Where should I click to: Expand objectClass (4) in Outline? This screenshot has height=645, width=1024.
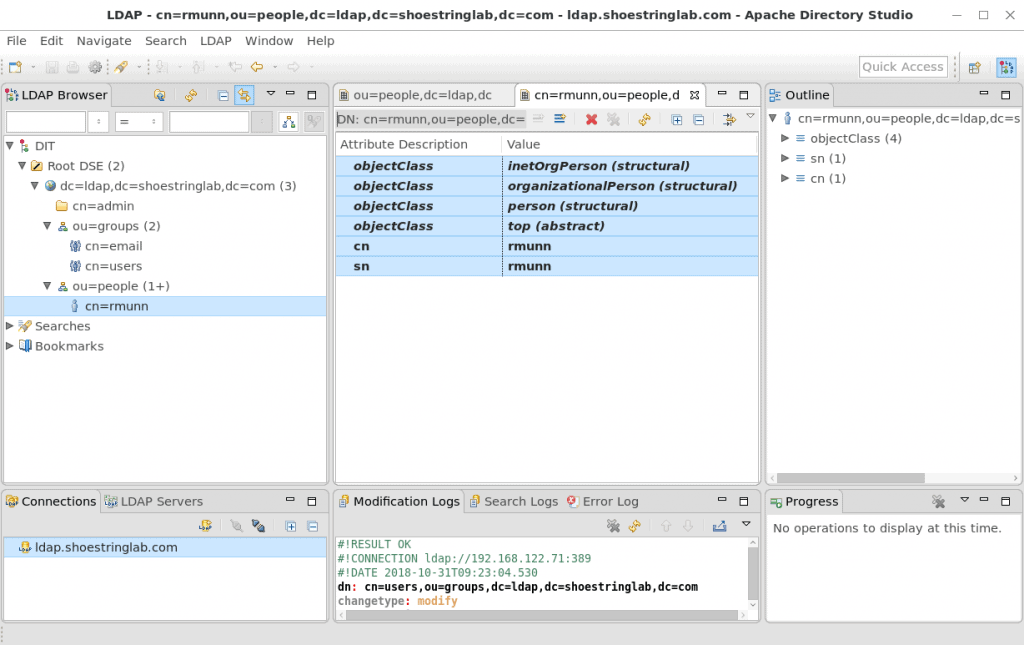785,138
